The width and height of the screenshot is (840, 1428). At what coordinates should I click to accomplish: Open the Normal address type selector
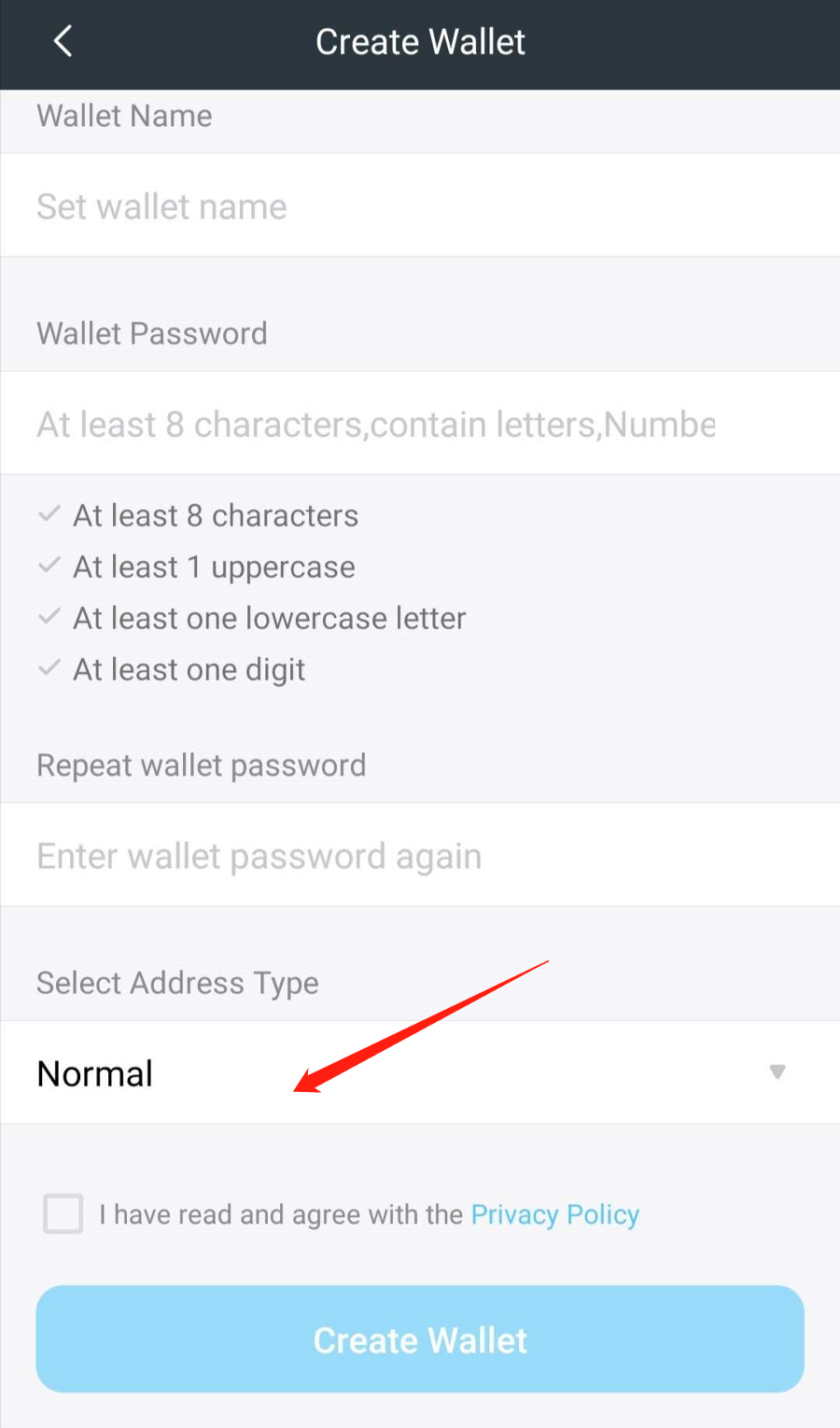click(x=420, y=1072)
